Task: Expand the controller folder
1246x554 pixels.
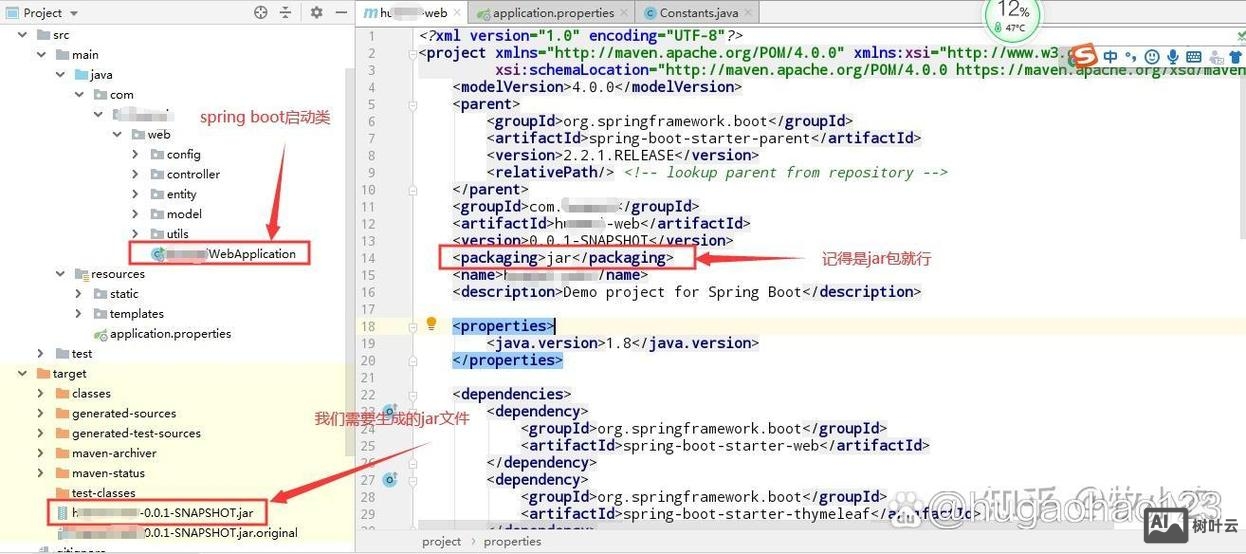Action: tap(136, 174)
